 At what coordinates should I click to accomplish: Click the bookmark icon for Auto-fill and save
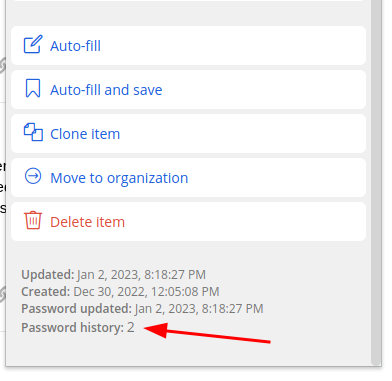tap(33, 88)
